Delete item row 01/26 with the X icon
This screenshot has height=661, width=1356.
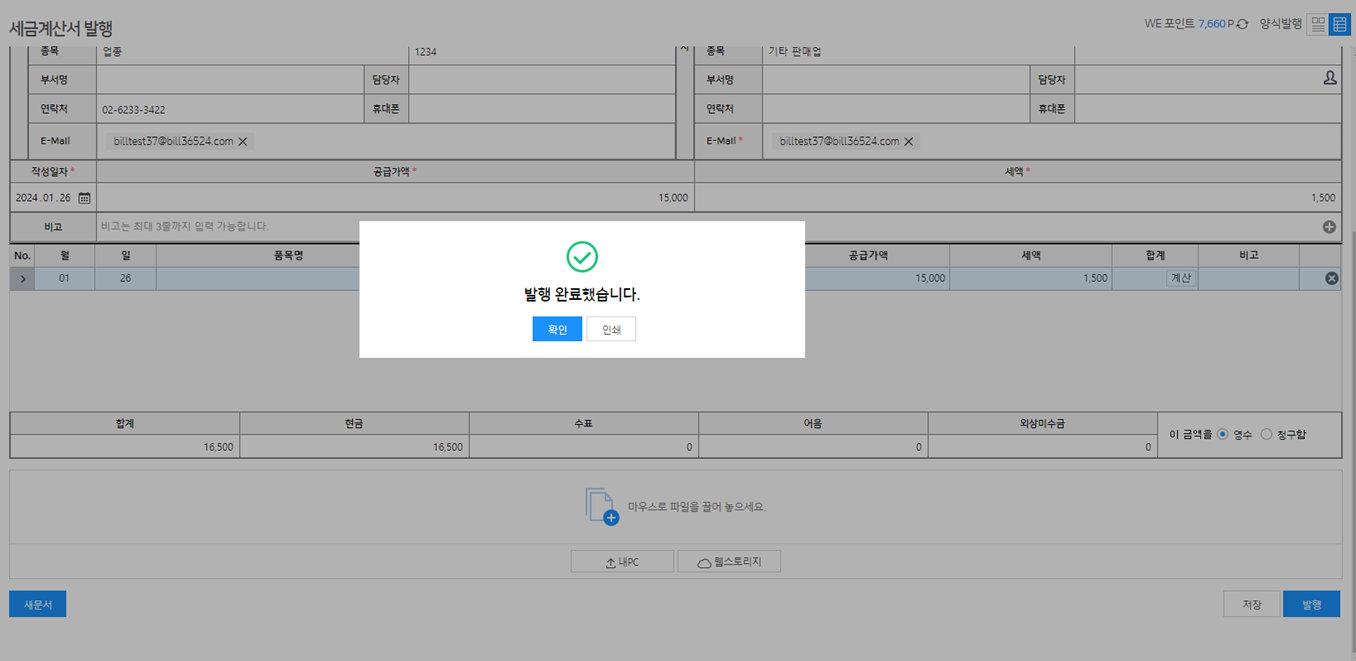pyautogui.click(x=1331, y=278)
